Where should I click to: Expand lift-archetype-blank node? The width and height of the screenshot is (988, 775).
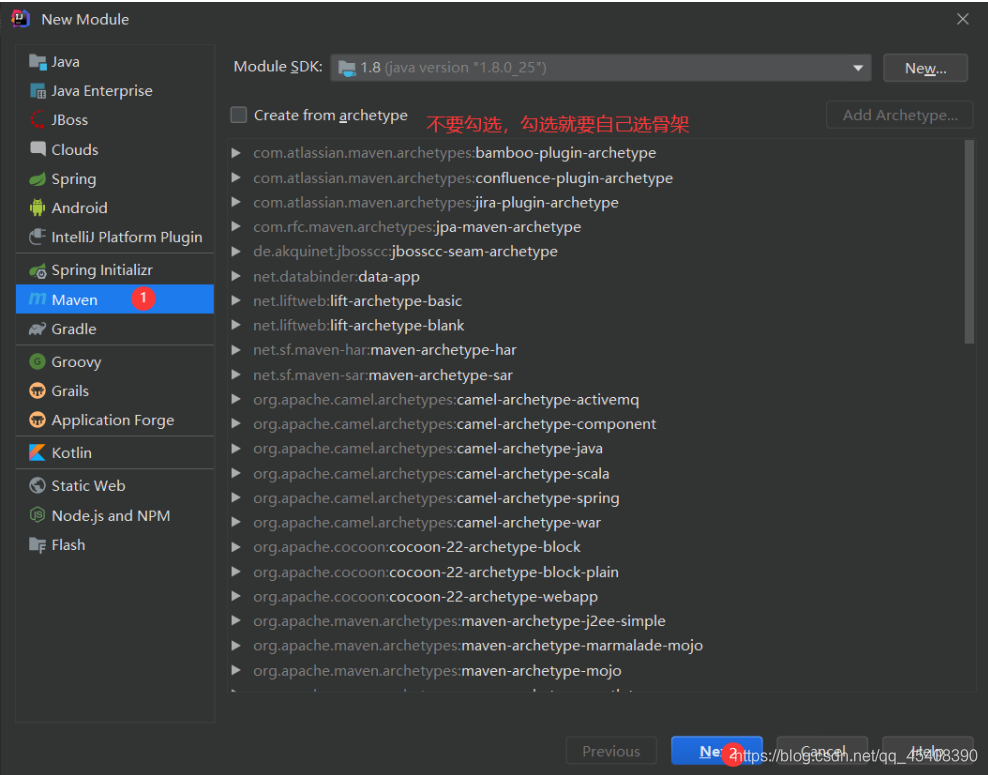click(236, 325)
